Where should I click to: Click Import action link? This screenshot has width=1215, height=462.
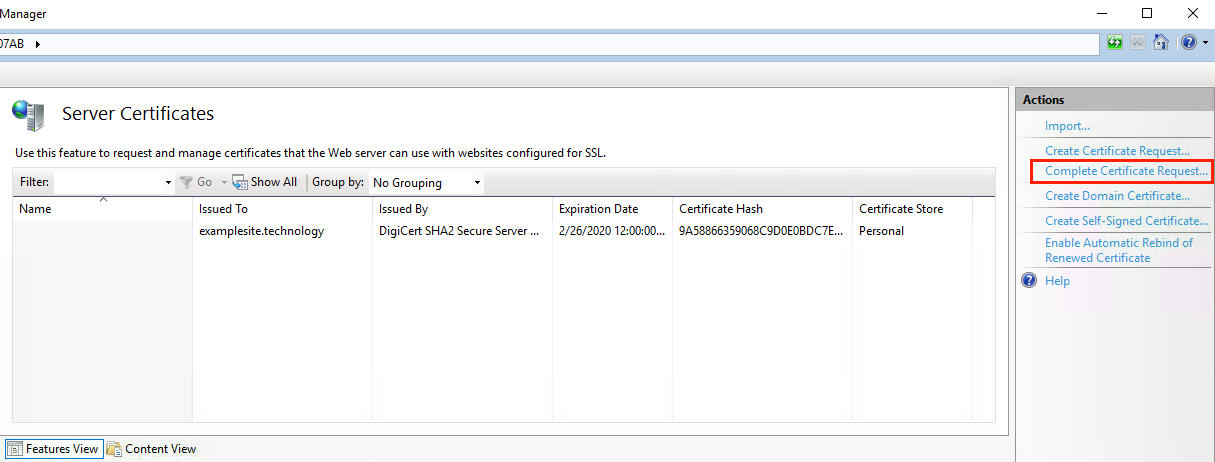(x=1067, y=126)
